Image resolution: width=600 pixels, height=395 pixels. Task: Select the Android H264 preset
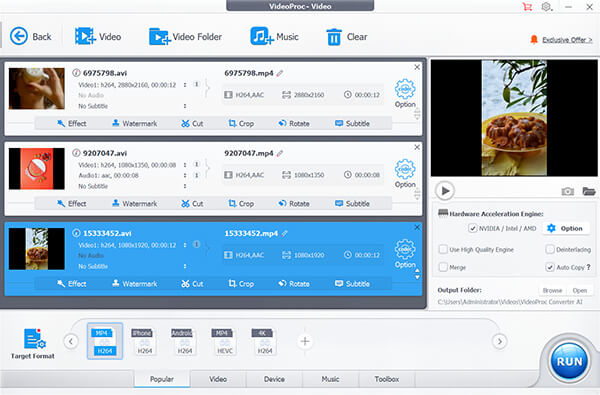tap(184, 341)
